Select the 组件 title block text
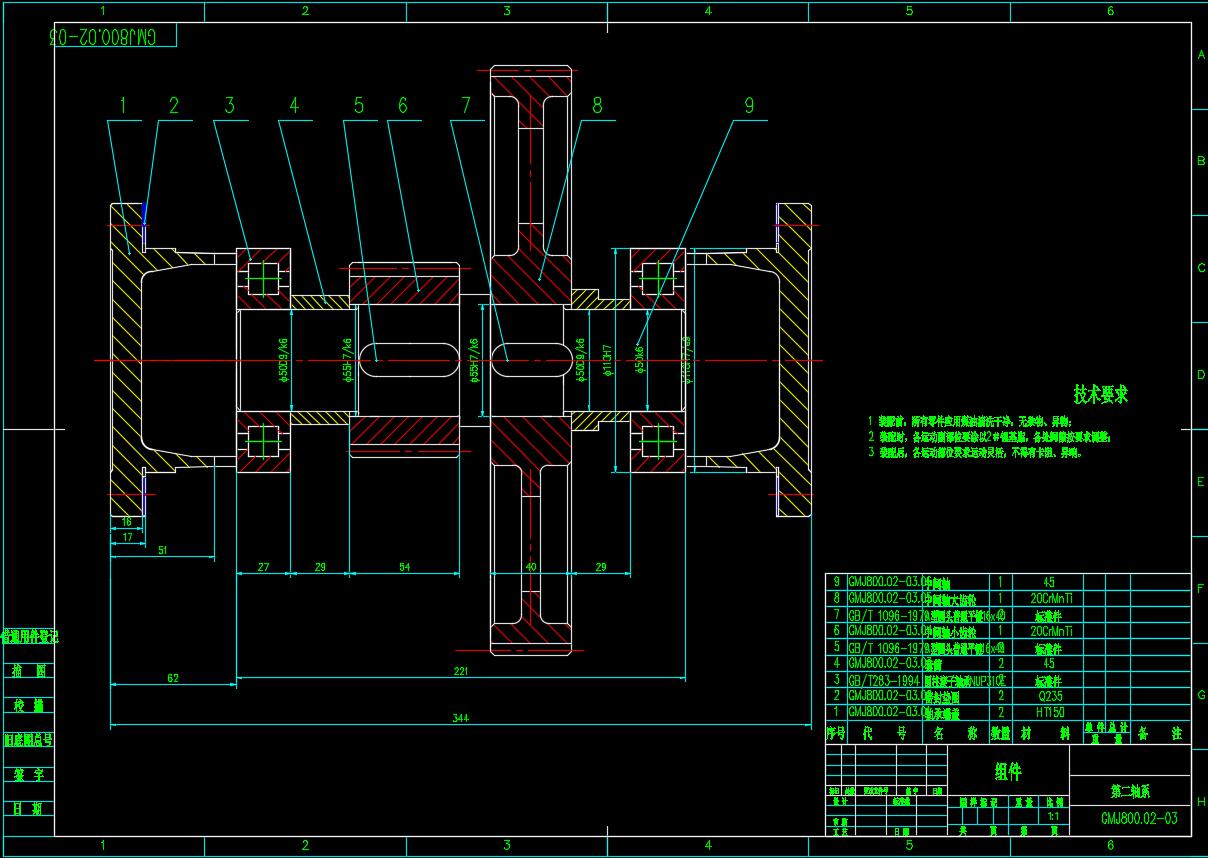 click(x=1007, y=771)
